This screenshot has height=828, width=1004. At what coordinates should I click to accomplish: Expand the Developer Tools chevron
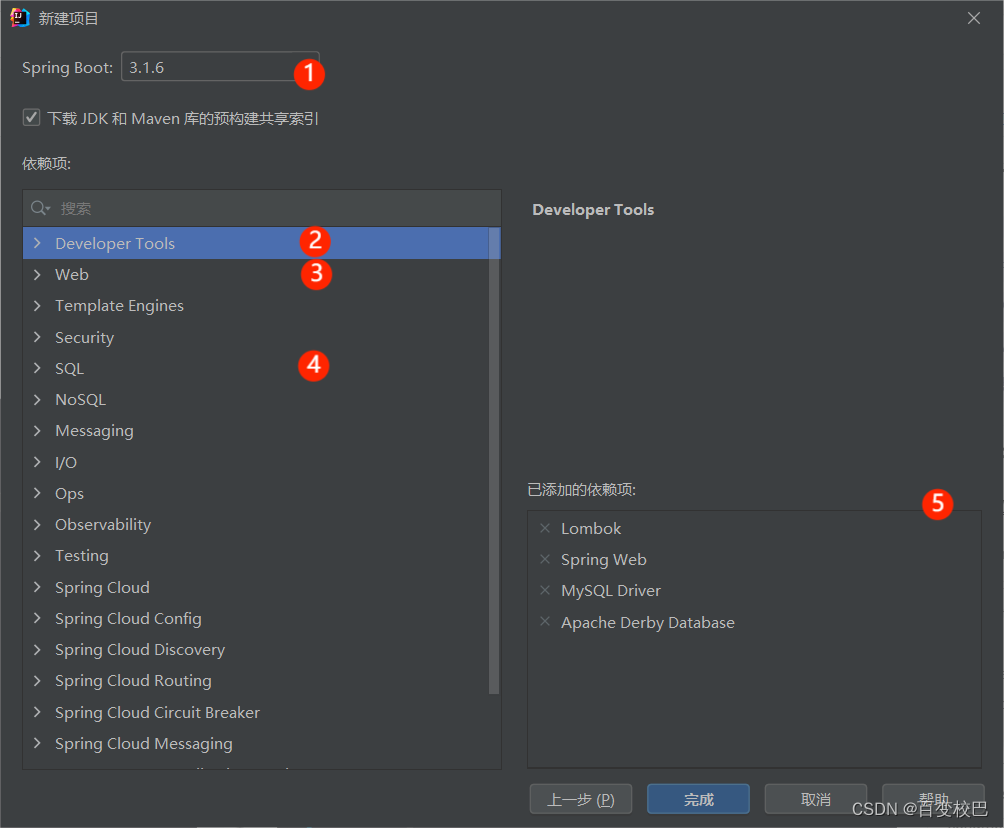(37, 243)
